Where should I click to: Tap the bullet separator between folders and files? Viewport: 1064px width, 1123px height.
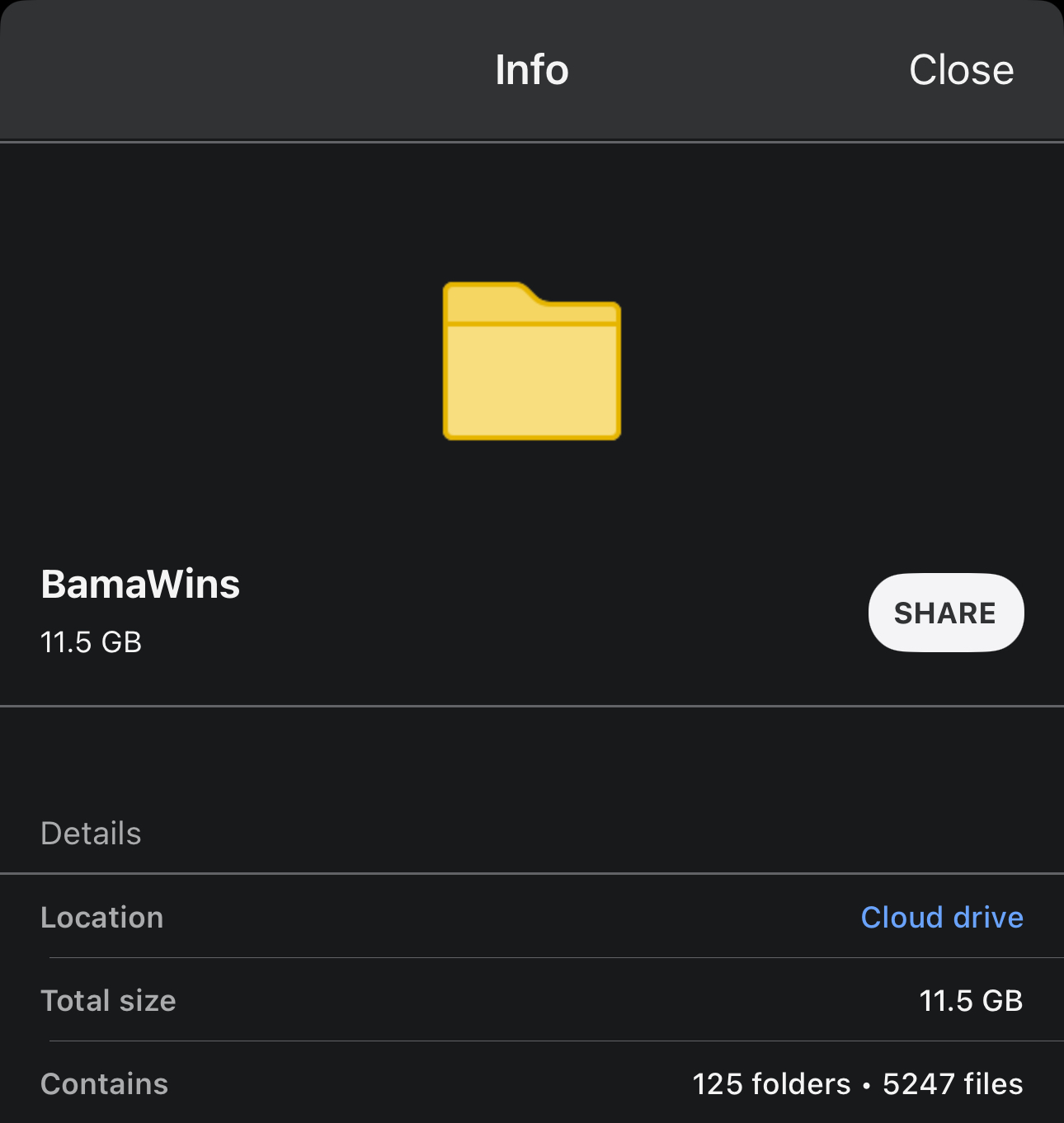pos(866,1085)
